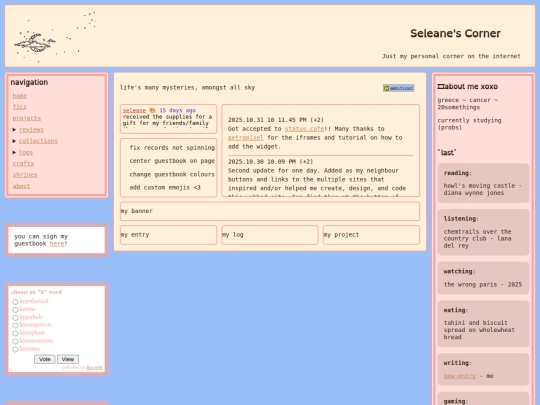The height and width of the screenshot is (405, 540).
Task: Click the 'Seleane's Corner' site title
Action: click(455, 33)
